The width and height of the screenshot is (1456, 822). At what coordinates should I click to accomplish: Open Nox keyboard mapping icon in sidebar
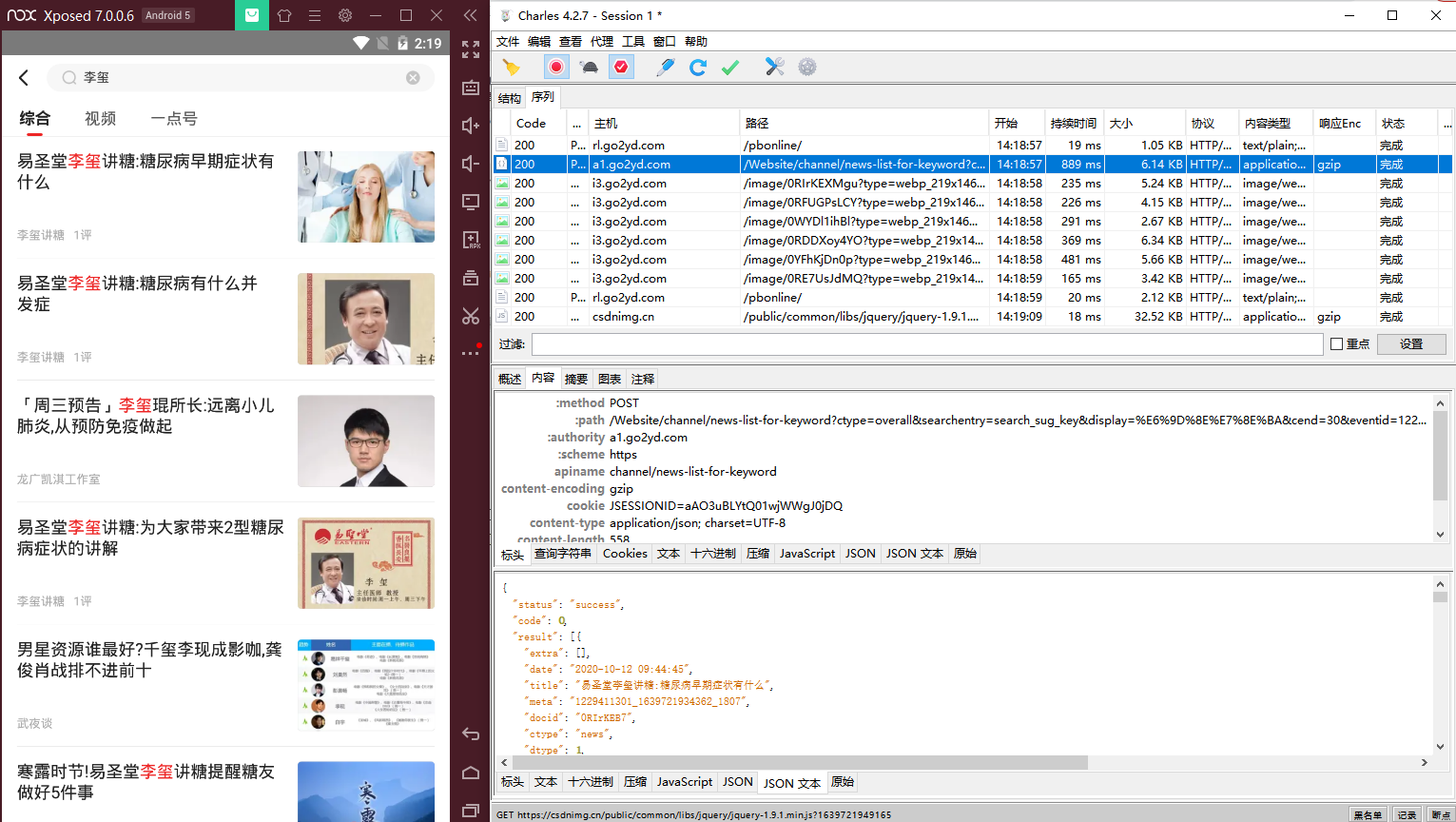pyautogui.click(x=471, y=88)
